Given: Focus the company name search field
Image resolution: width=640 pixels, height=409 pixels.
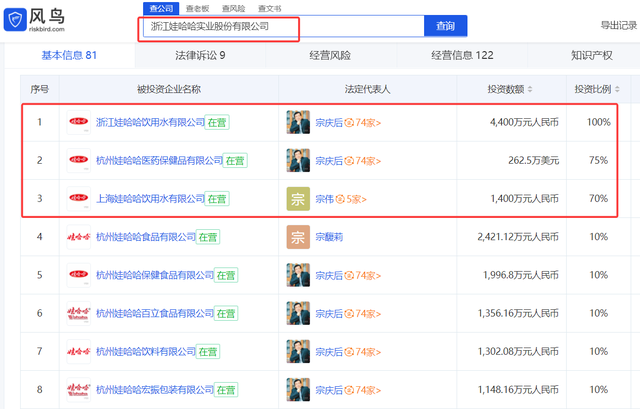Looking at the screenshot, I should pos(284,26).
